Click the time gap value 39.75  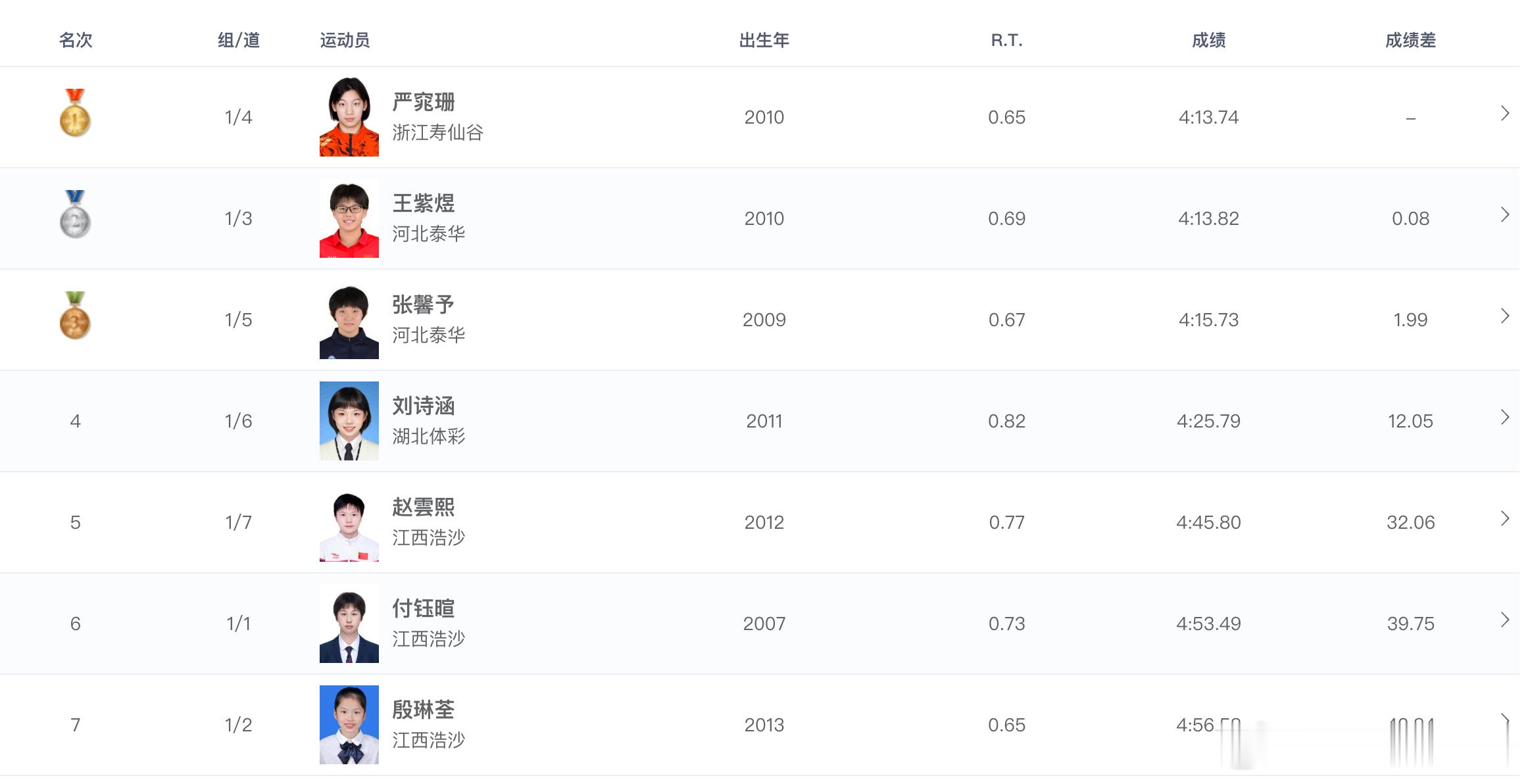click(1411, 624)
